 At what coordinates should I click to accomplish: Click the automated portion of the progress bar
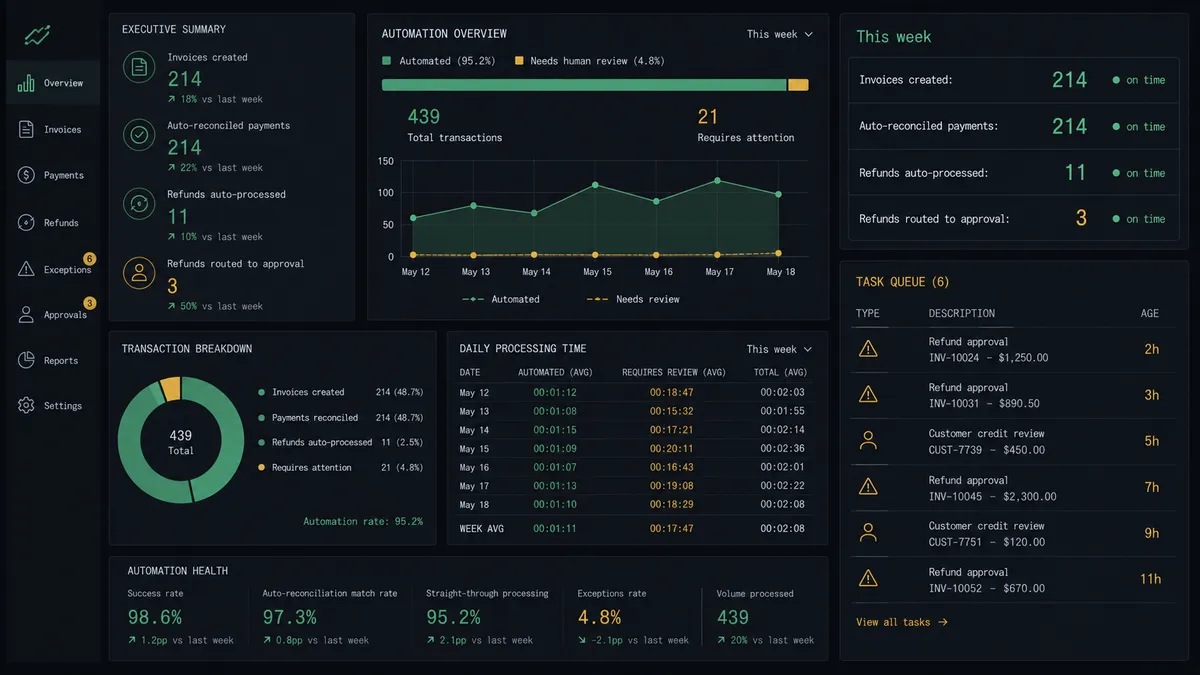click(584, 85)
